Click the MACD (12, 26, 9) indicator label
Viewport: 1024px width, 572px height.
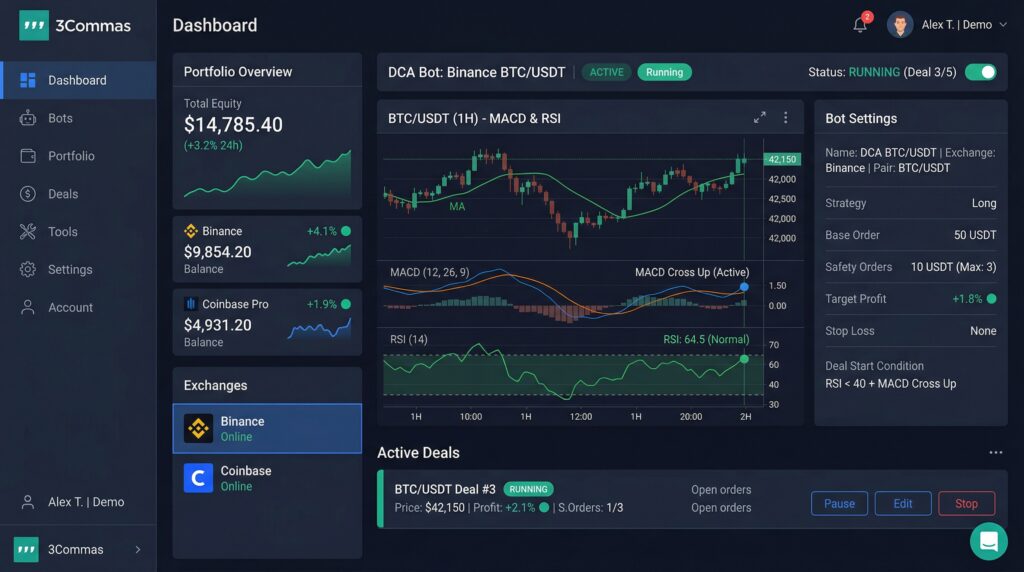[430, 272]
